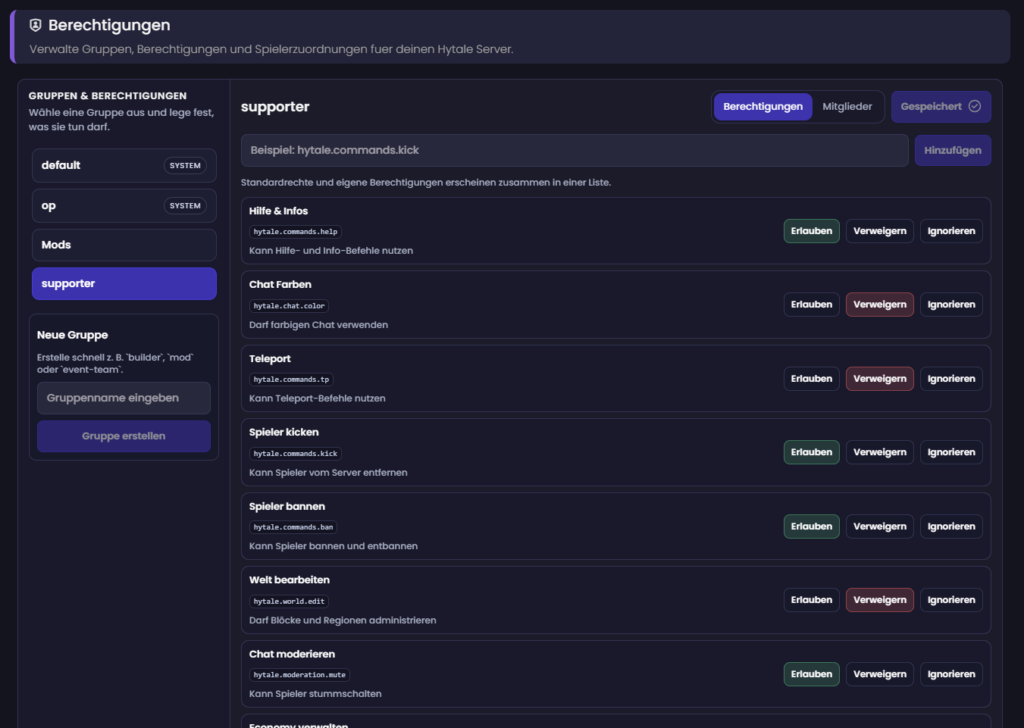Select the Mods group

click(x=124, y=245)
